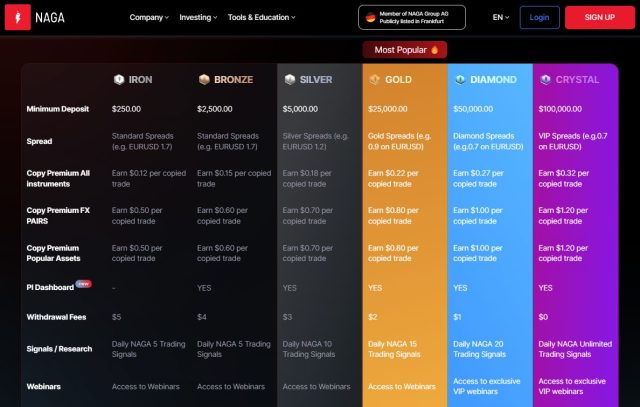
Task: Select the GOLD column heading
Action: click(398, 80)
